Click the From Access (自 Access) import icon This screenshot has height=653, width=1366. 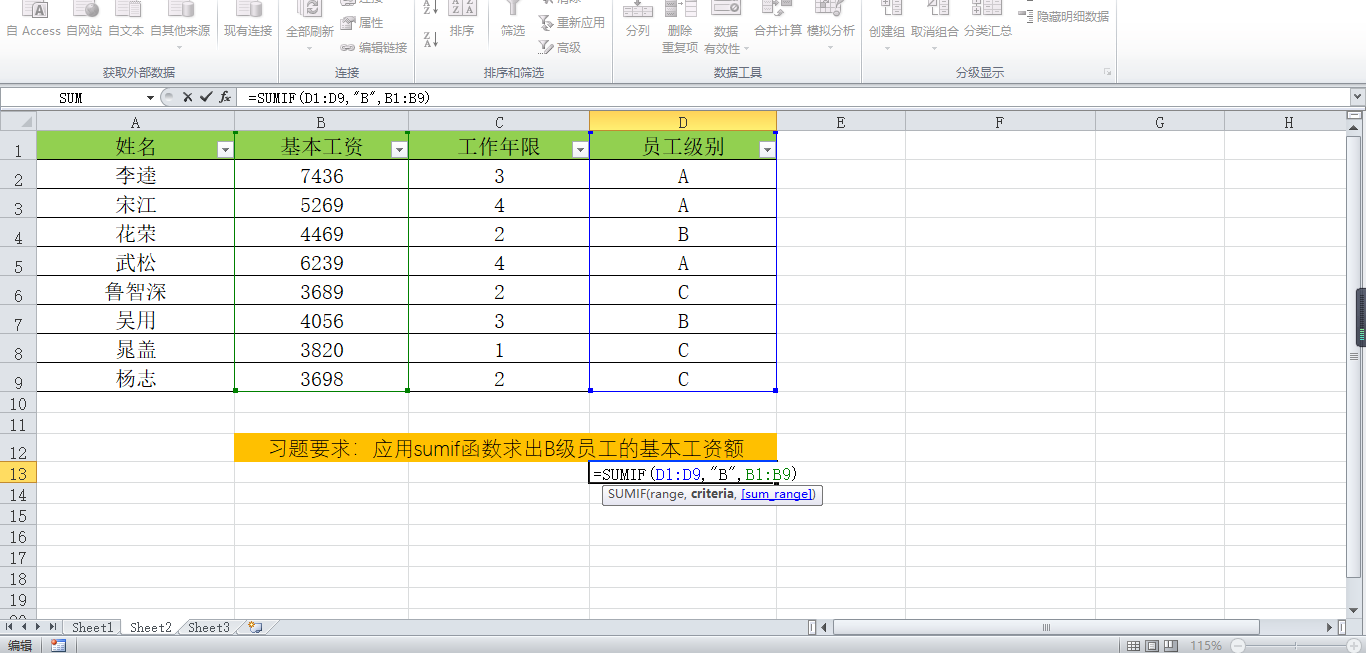coord(34,20)
